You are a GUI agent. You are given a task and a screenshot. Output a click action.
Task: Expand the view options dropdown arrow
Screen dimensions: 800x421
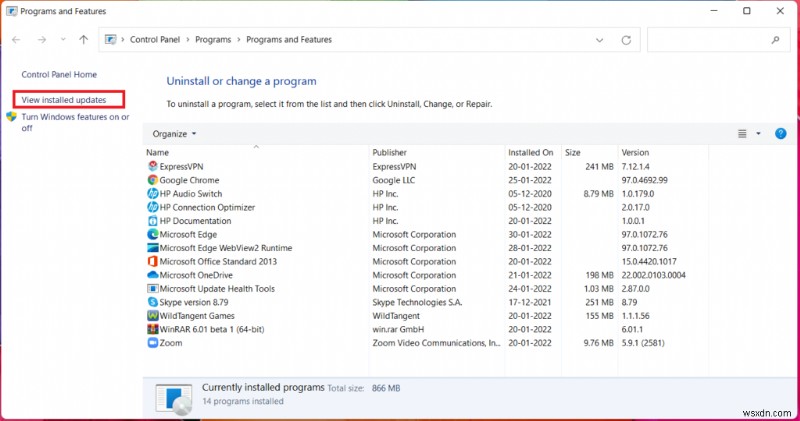coord(758,134)
